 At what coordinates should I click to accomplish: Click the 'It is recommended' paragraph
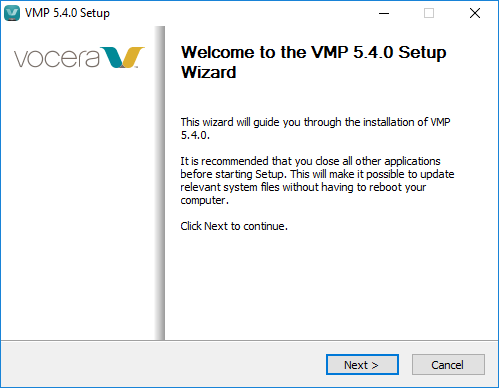click(317, 180)
